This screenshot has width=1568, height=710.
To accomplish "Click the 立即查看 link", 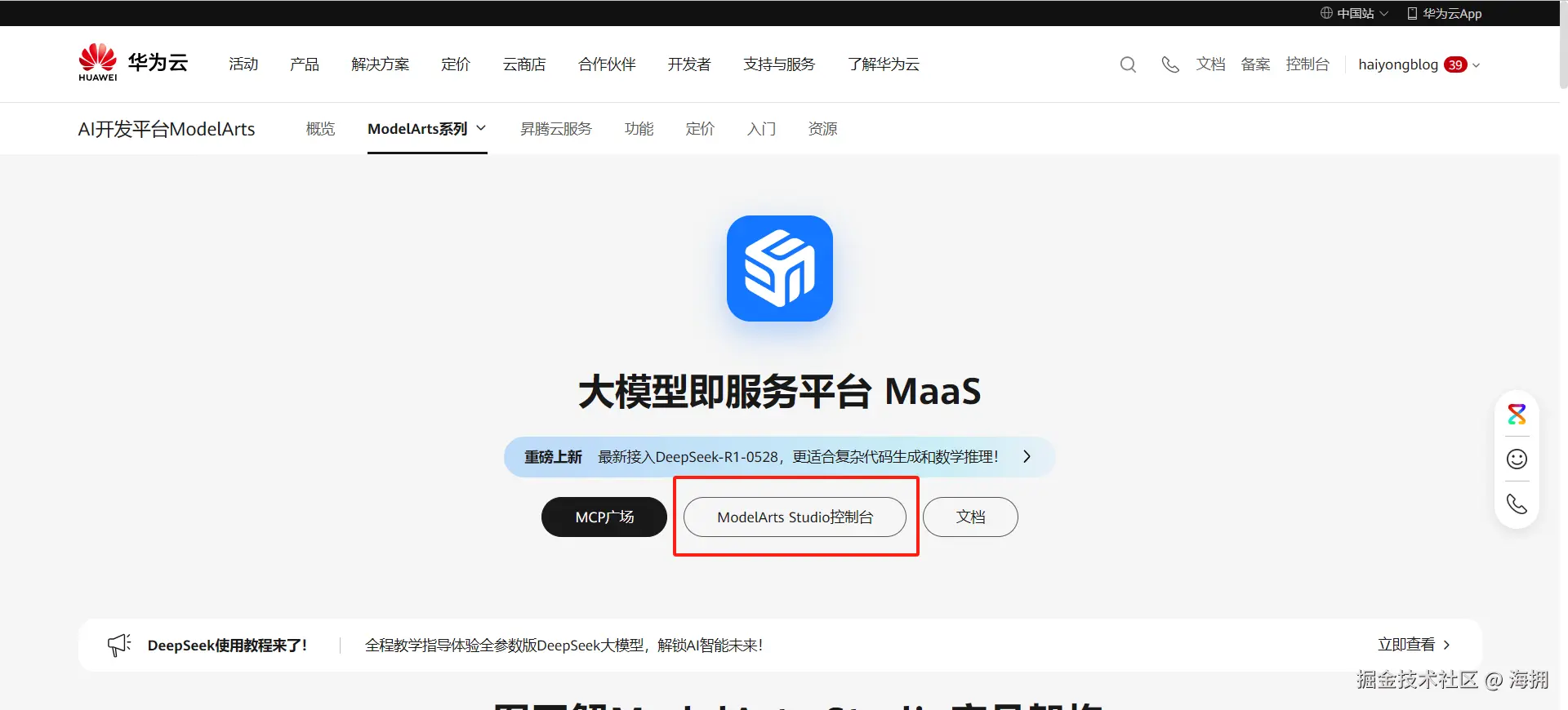I will click(x=1406, y=645).
